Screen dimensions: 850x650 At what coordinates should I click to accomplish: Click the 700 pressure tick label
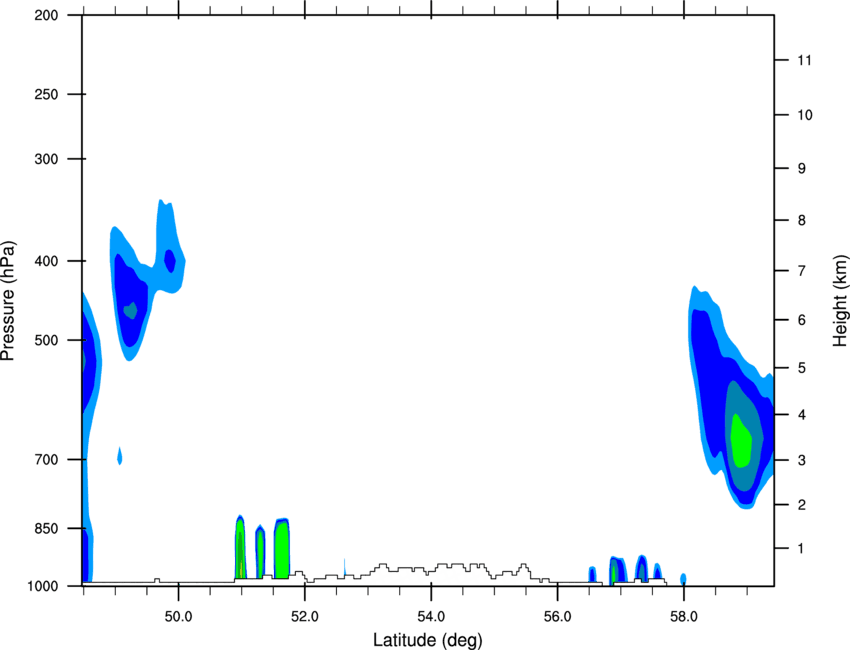(x=46, y=460)
